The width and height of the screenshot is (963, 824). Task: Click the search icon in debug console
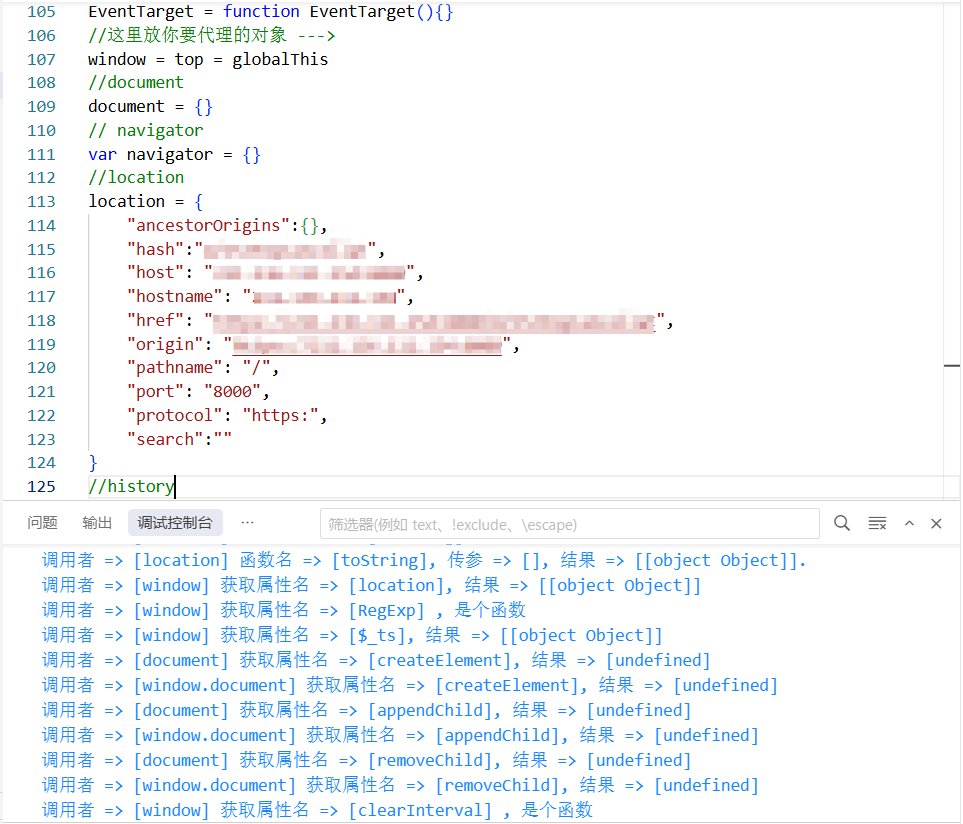coord(842,523)
